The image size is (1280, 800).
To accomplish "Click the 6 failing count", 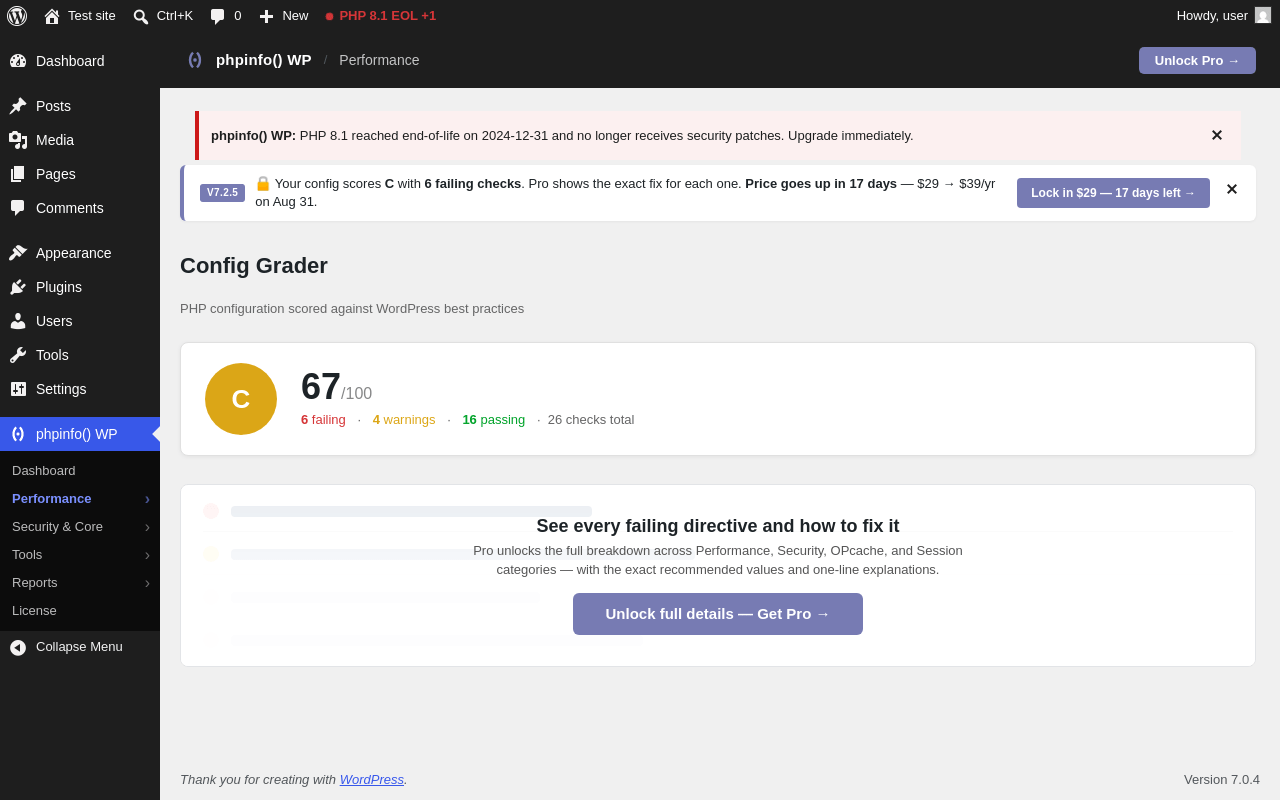I will (x=323, y=420).
